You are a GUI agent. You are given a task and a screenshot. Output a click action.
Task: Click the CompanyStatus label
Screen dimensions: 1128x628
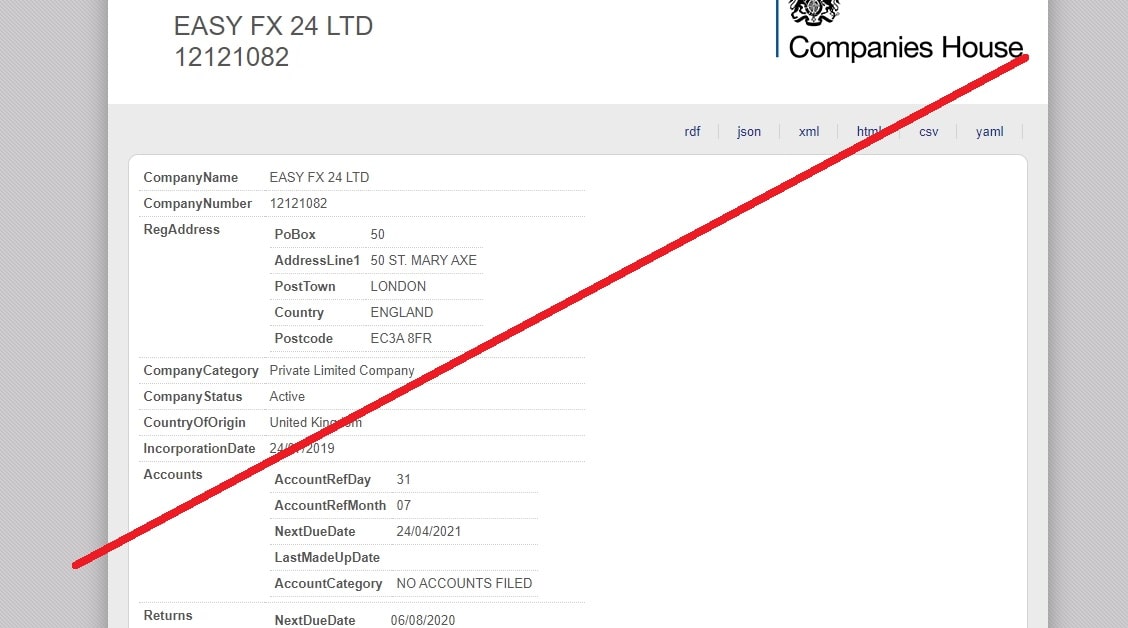193,396
